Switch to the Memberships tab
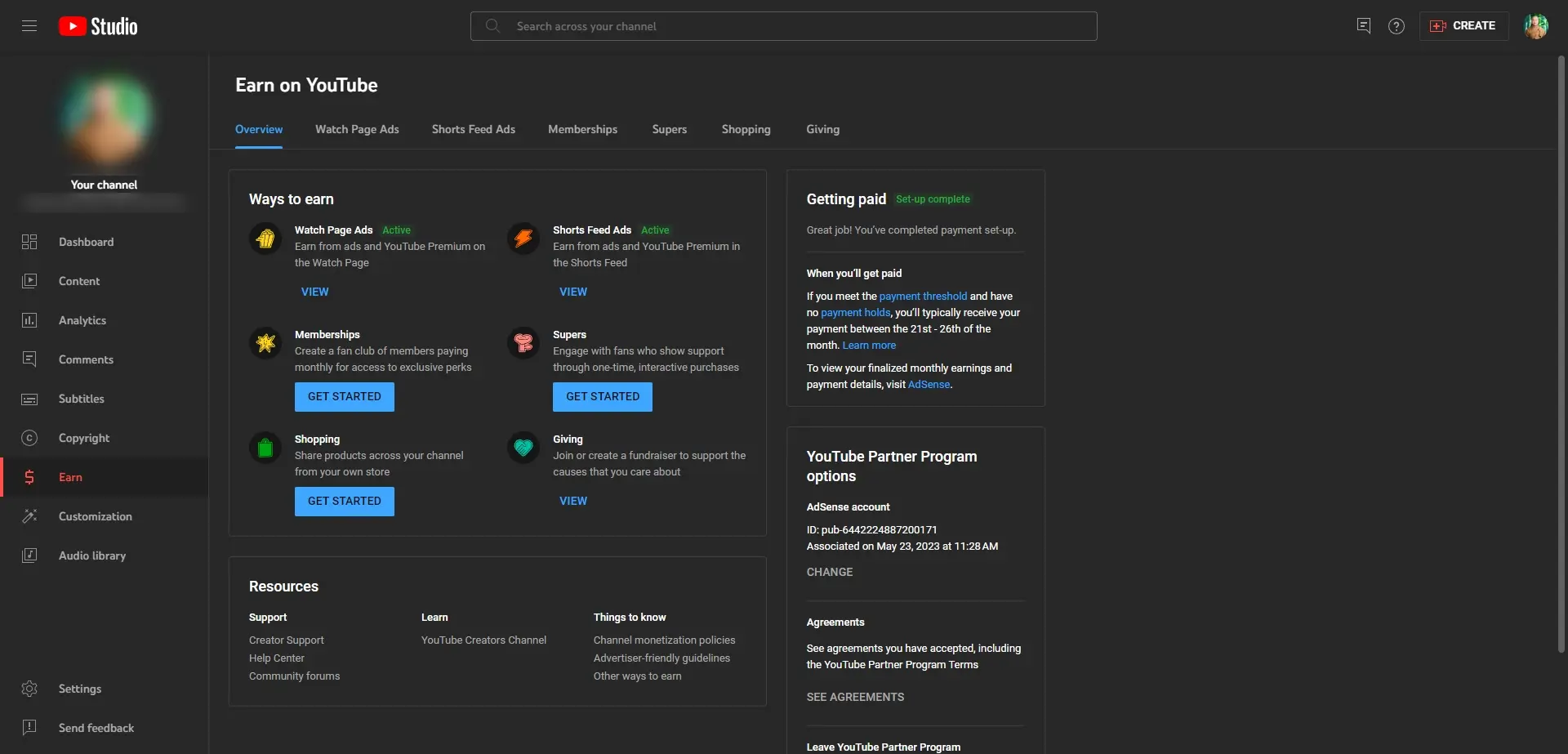 [582, 129]
